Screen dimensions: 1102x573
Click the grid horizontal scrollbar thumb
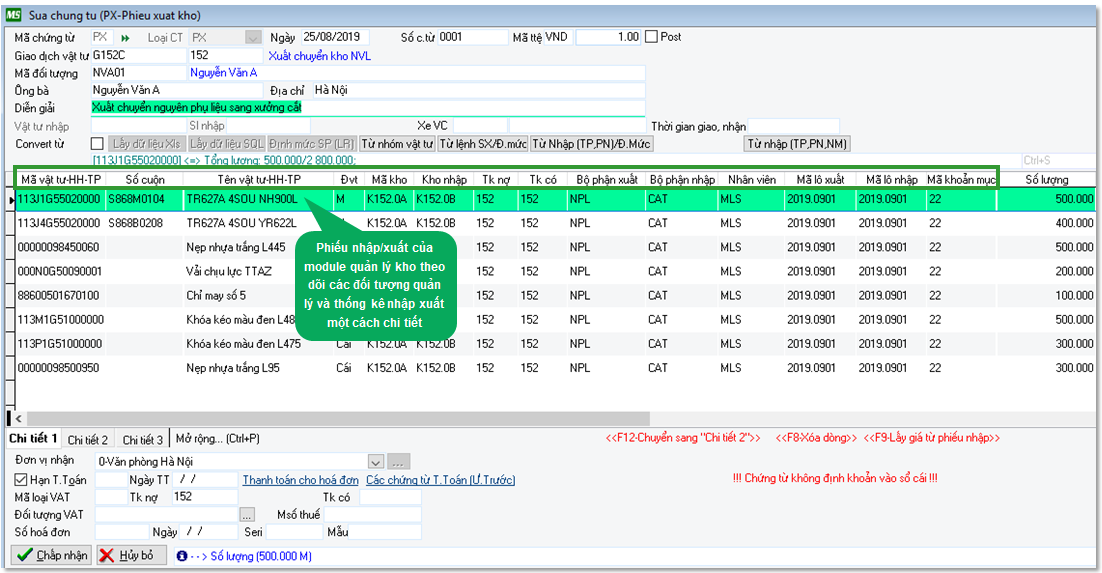[337, 418]
